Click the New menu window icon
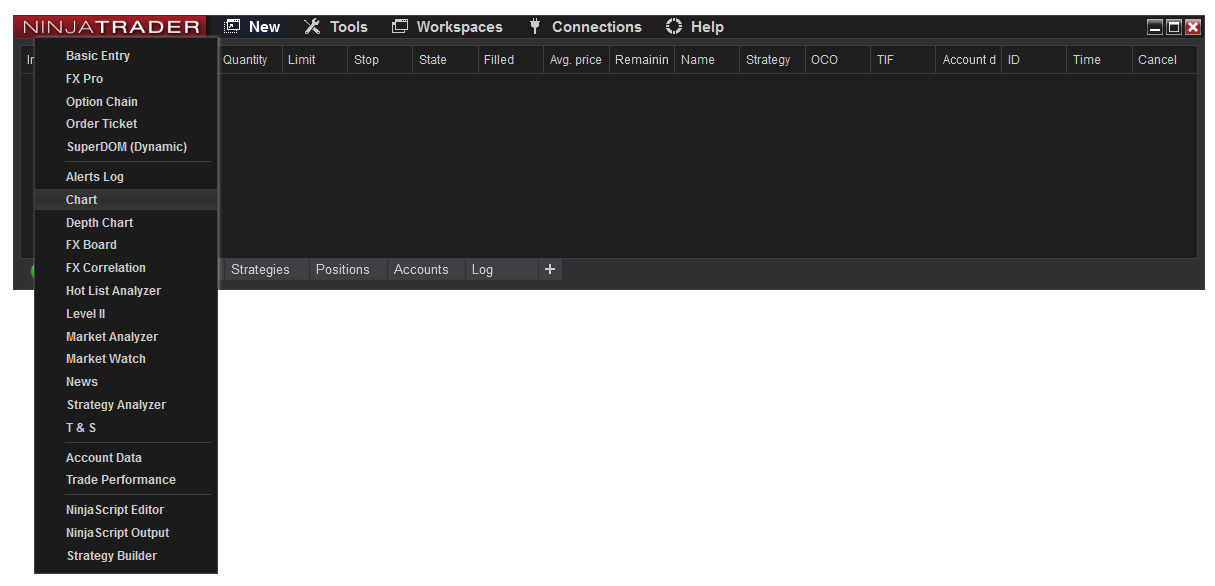The image size is (1215, 586). (x=233, y=27)
